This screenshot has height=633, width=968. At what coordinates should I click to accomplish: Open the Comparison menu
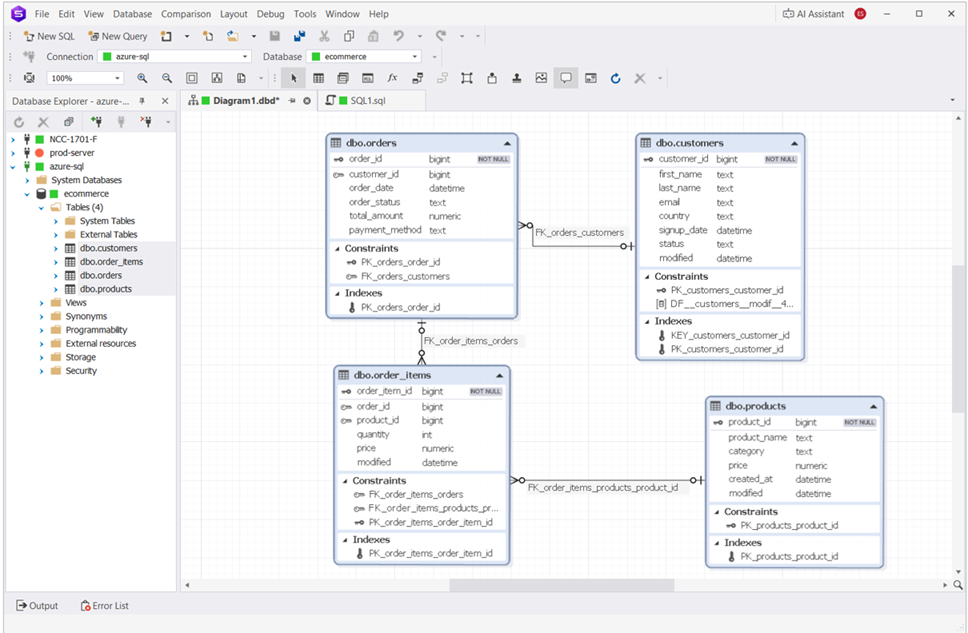click(186, 14)
